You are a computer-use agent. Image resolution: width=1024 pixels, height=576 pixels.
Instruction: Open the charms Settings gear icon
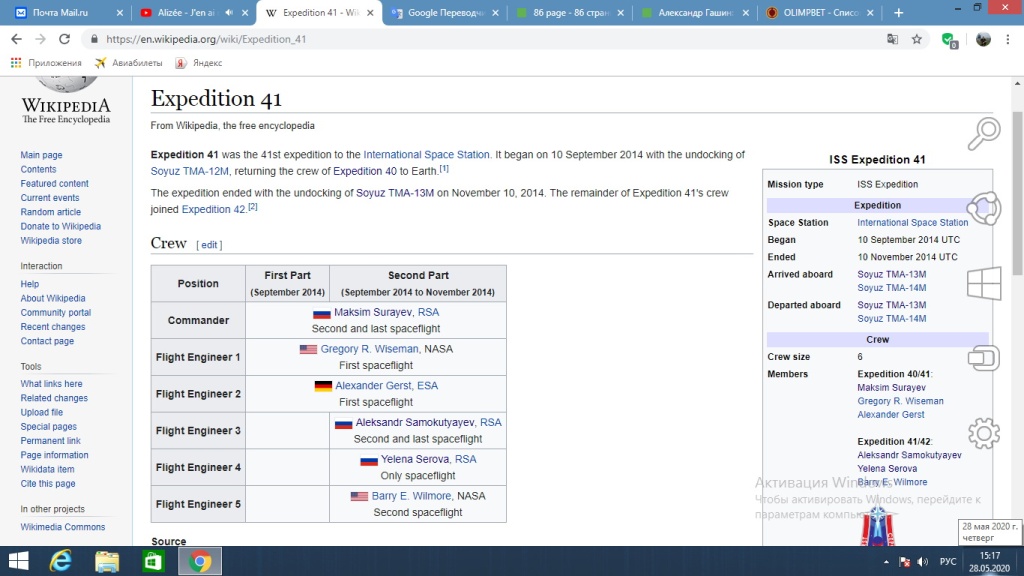coord(984,433)
